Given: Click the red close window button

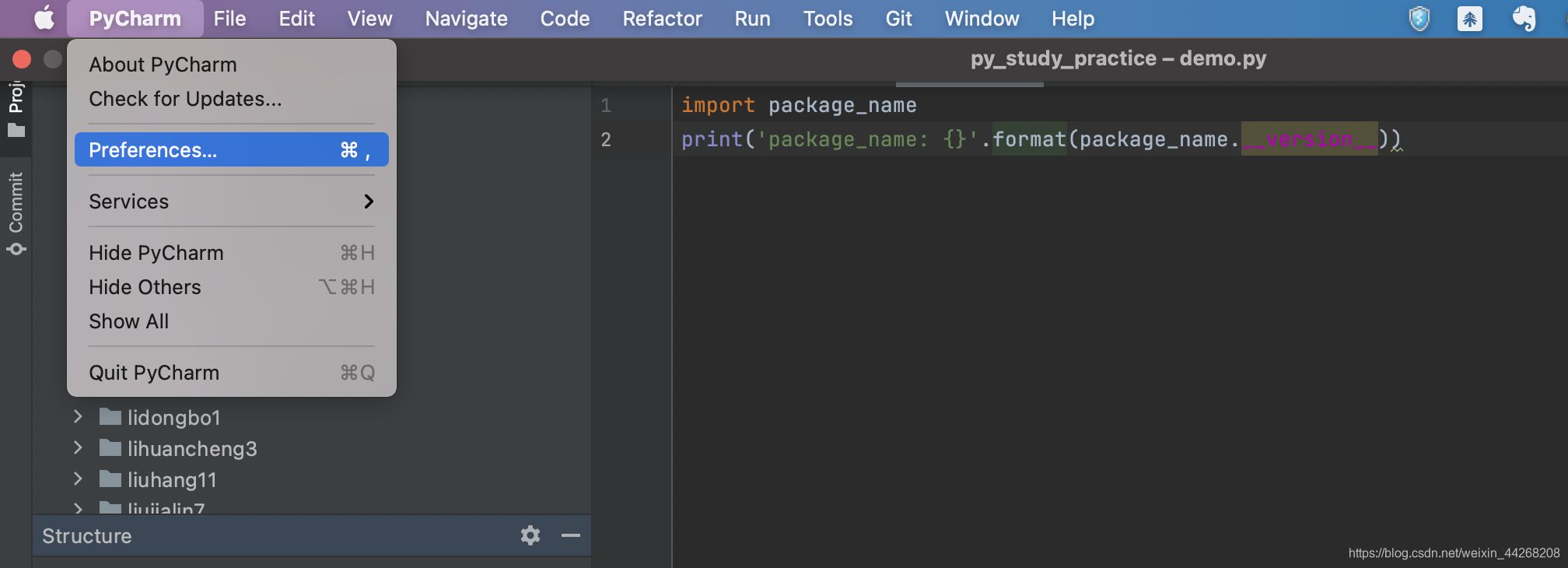Looking at the screenshot, I should pos(22,59).
